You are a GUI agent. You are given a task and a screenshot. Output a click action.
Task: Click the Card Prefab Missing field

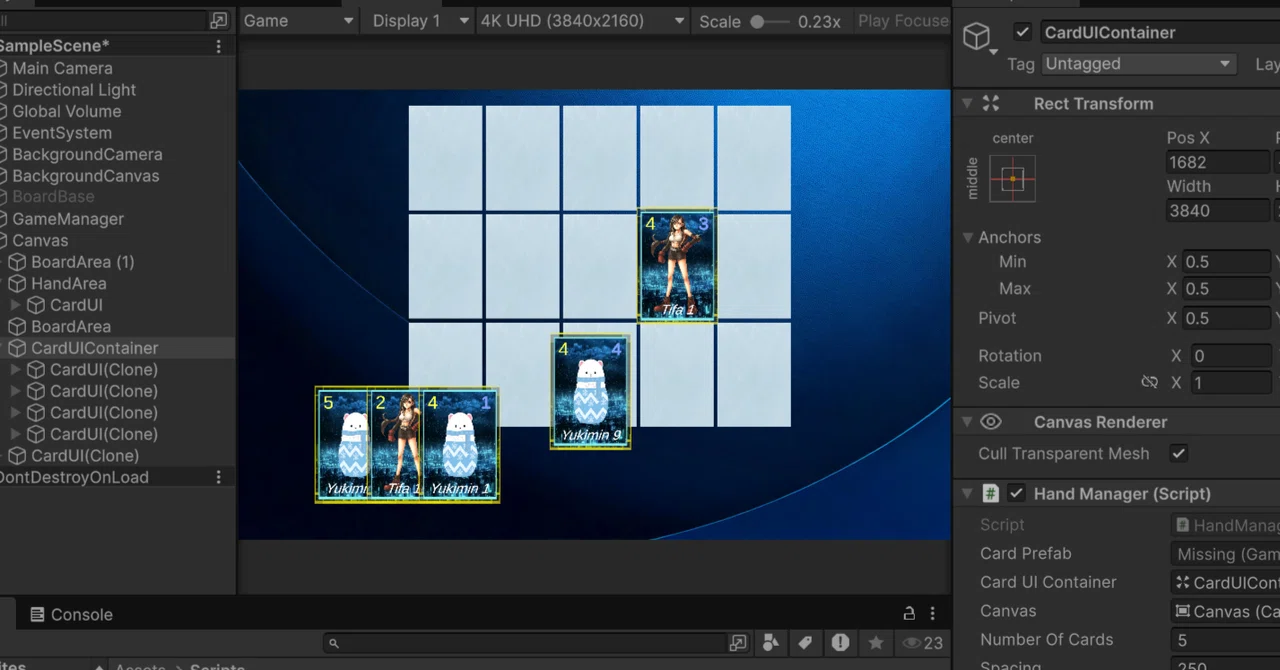(1225, 554)
